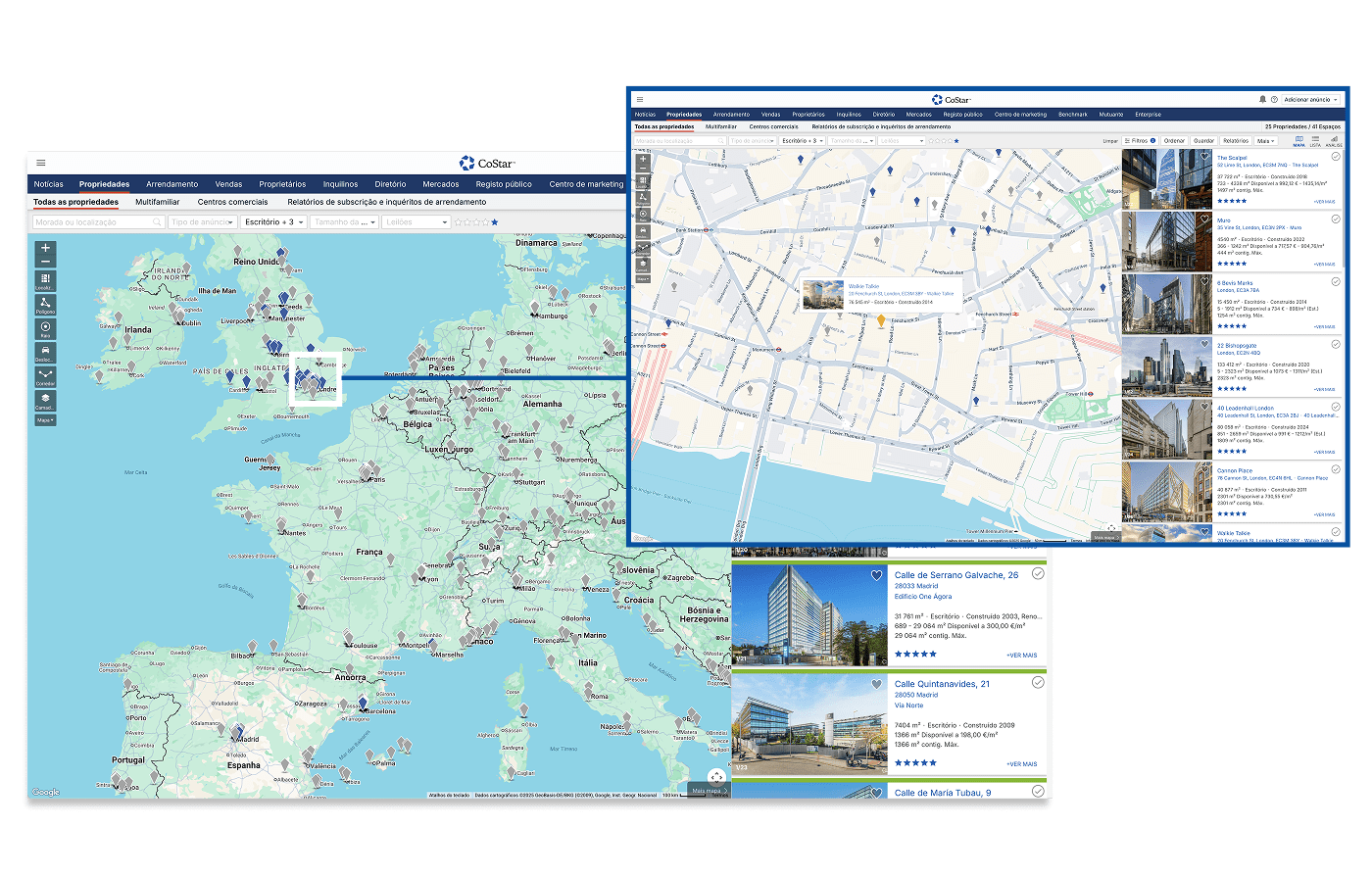Switch to Lista view icon
Image resolution: width=1372 pixels, height=876 pixels.
[x=1316, y=141]
